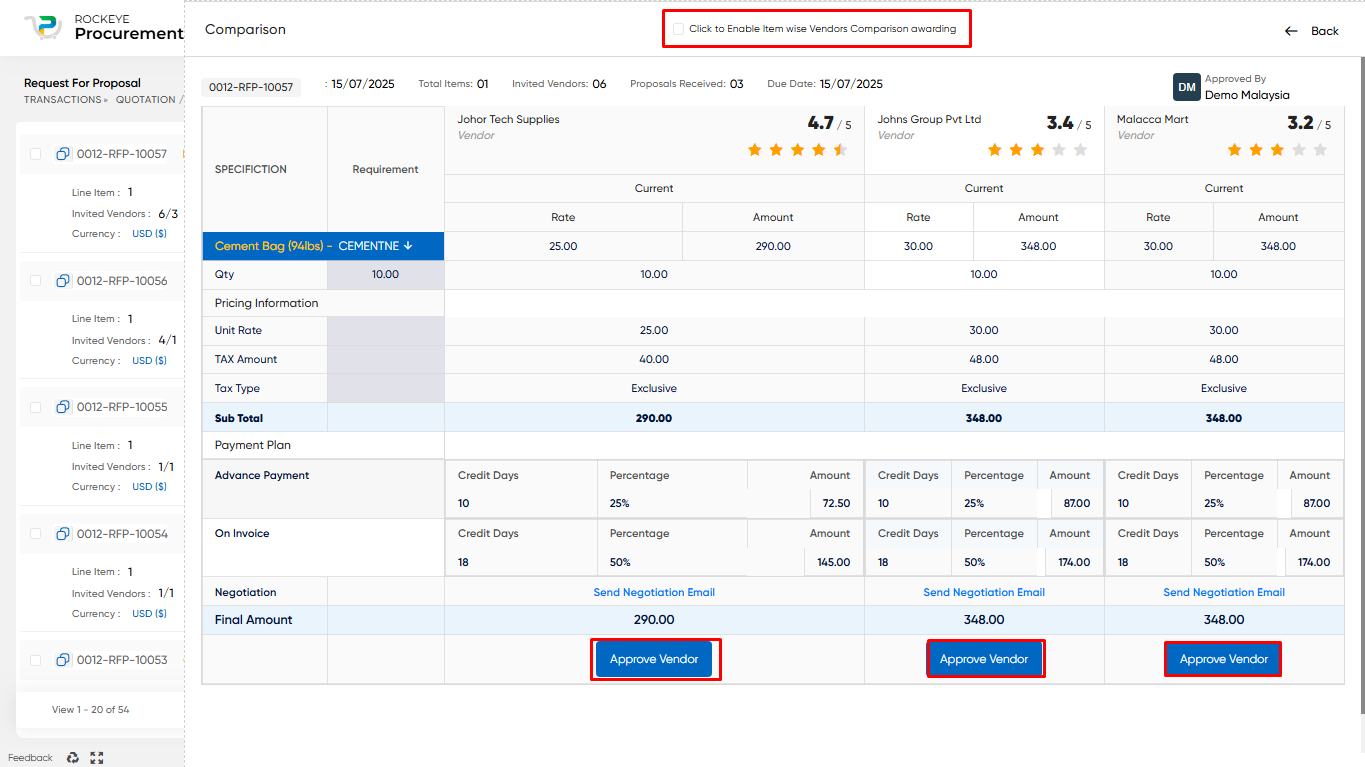This screenshot has width=1365, height=767.
Task: Click the Demo Malaysia approver name
Action: coord(1247,95)
